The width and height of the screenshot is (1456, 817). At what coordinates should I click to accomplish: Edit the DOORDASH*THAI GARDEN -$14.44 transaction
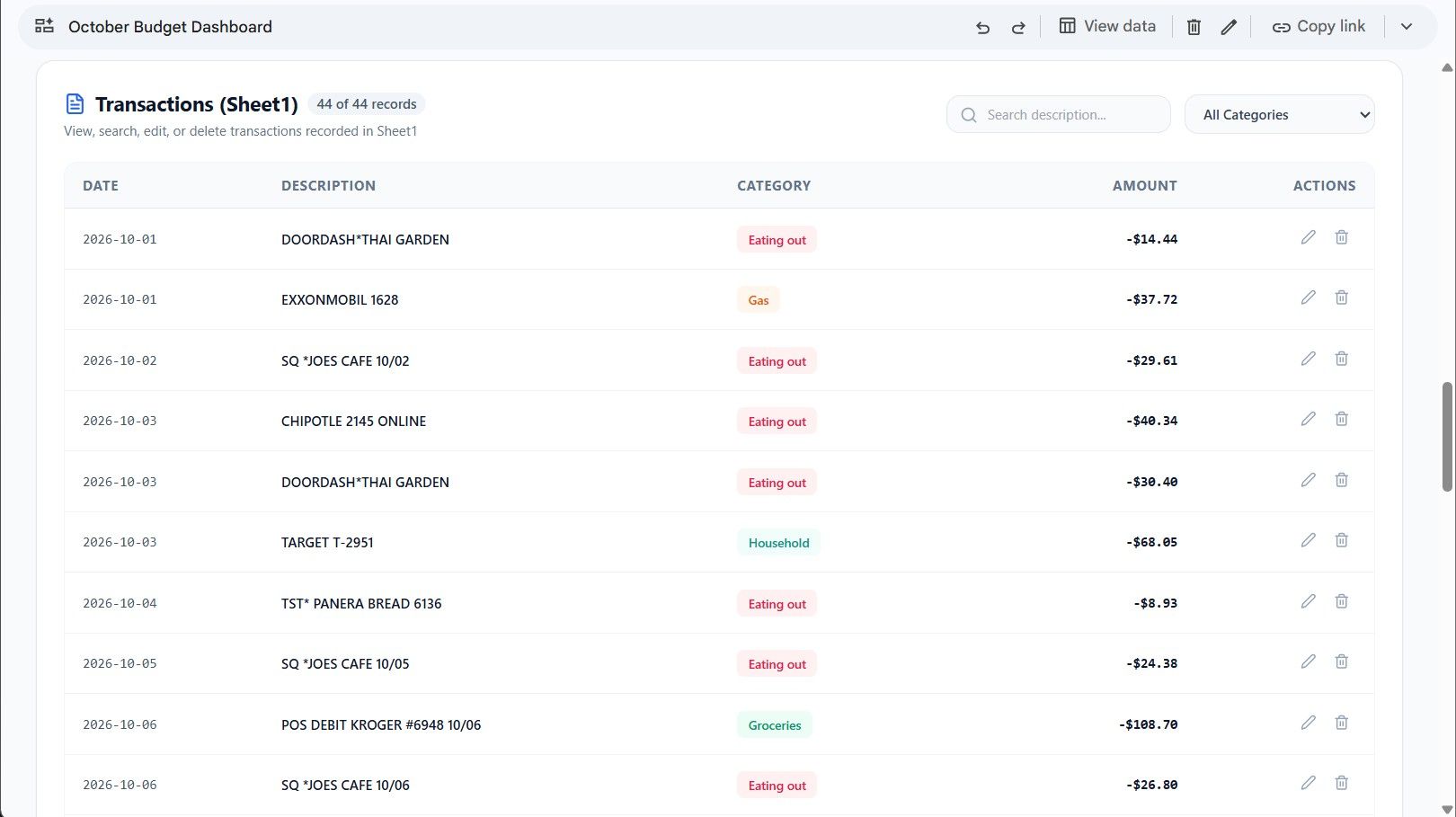pos(1308,237)
